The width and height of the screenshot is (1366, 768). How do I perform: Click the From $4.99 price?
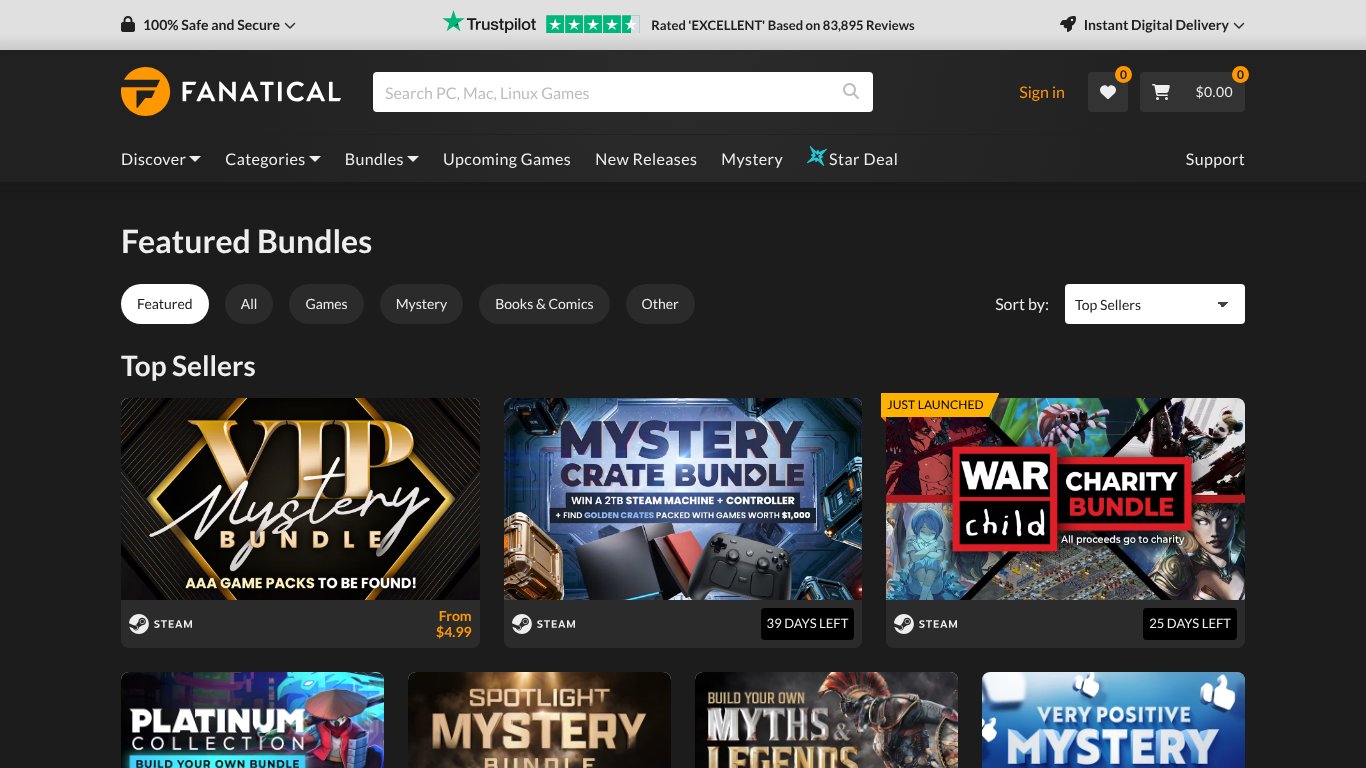(454, 624)
